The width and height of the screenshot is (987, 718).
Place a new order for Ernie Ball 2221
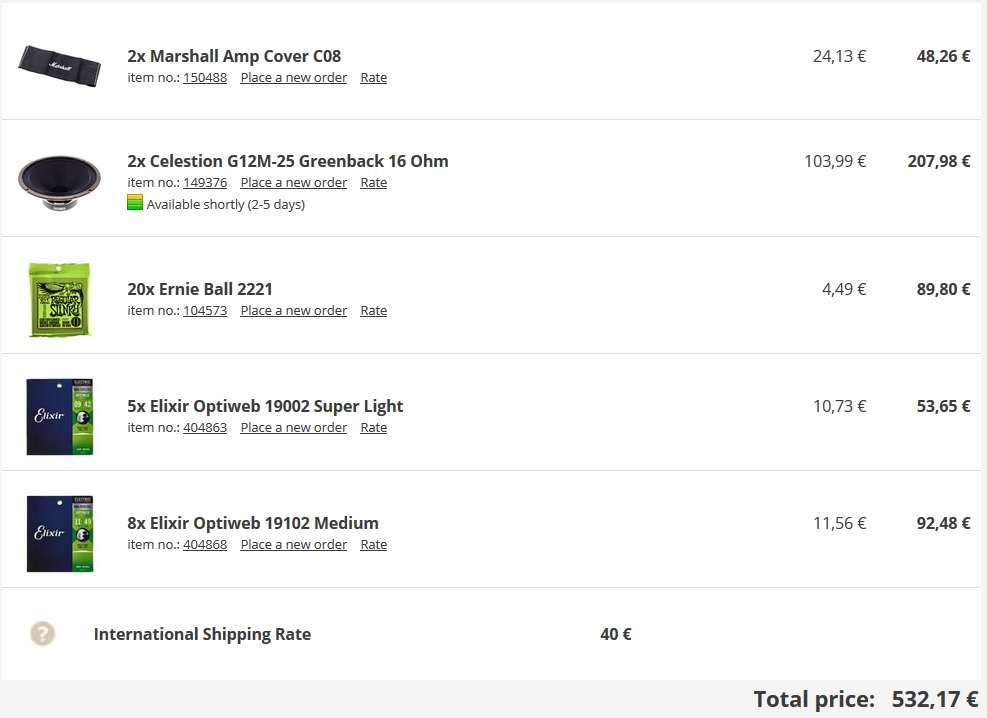tap(293, 311)
